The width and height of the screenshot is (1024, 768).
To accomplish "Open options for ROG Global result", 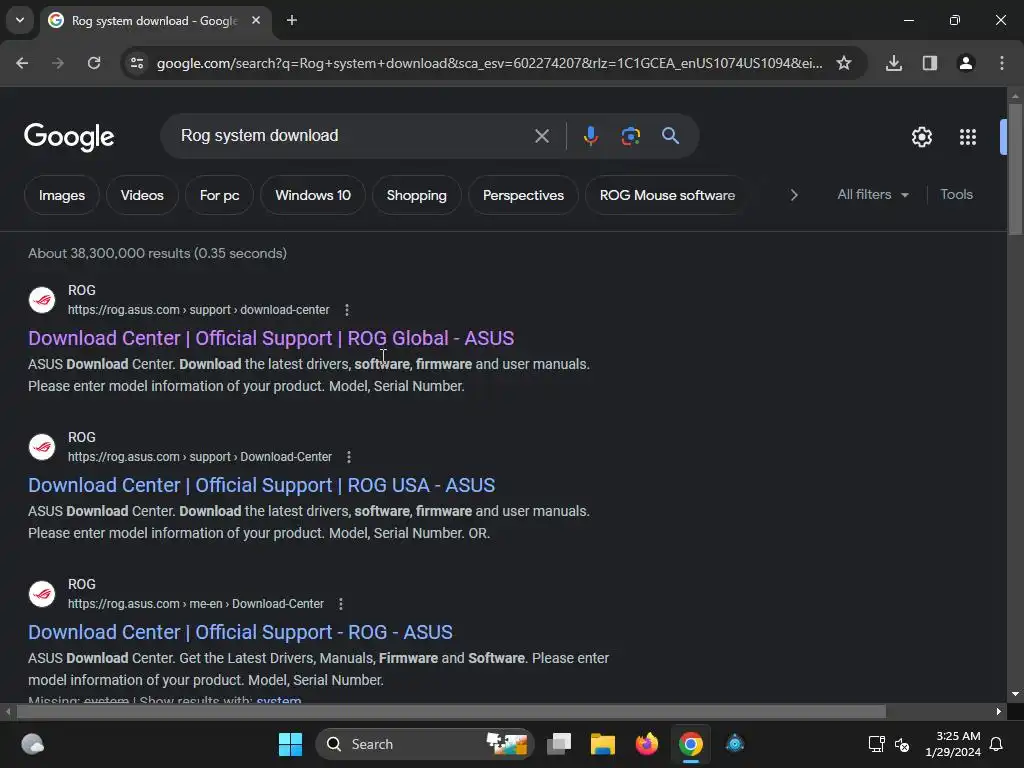I will pos(347,310).
